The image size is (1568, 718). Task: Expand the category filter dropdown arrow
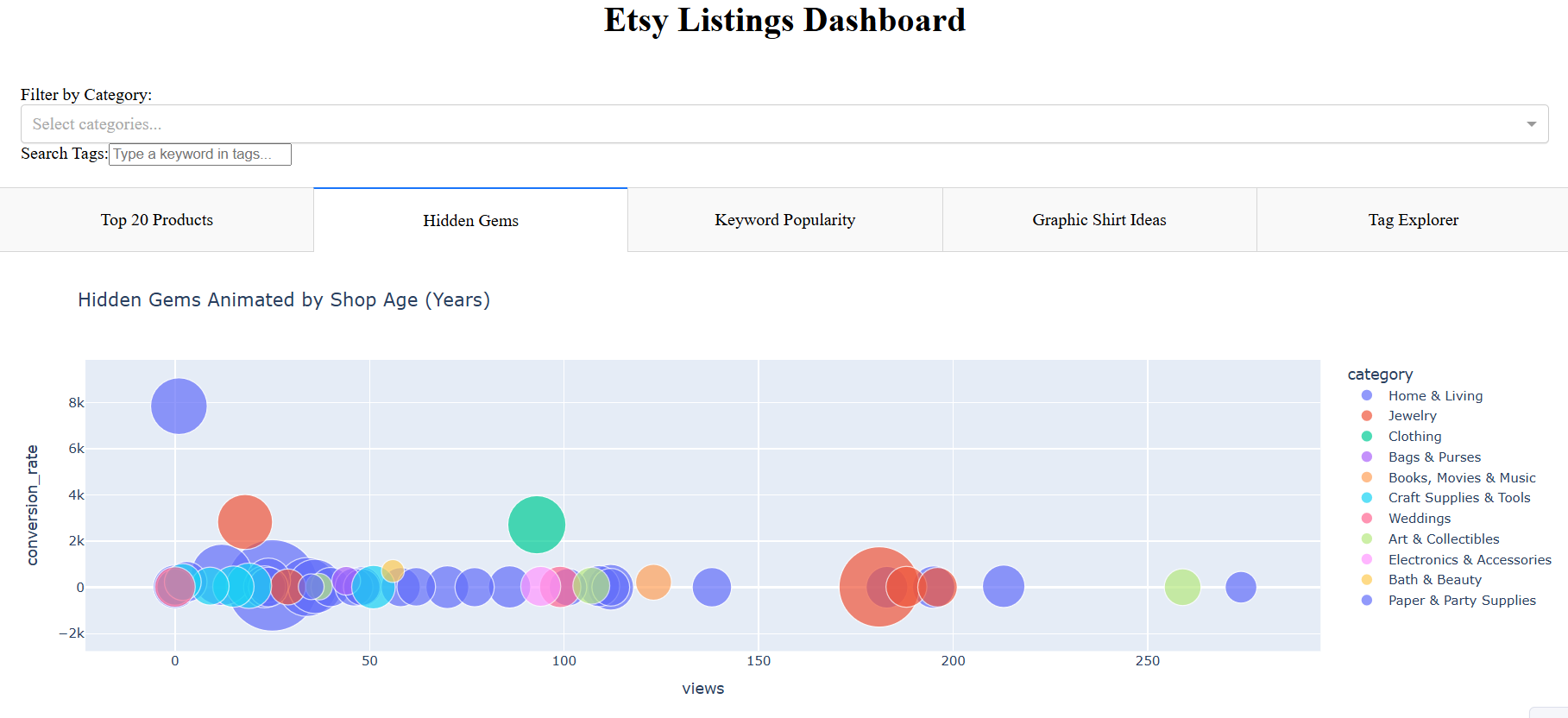coord(1531,124)
